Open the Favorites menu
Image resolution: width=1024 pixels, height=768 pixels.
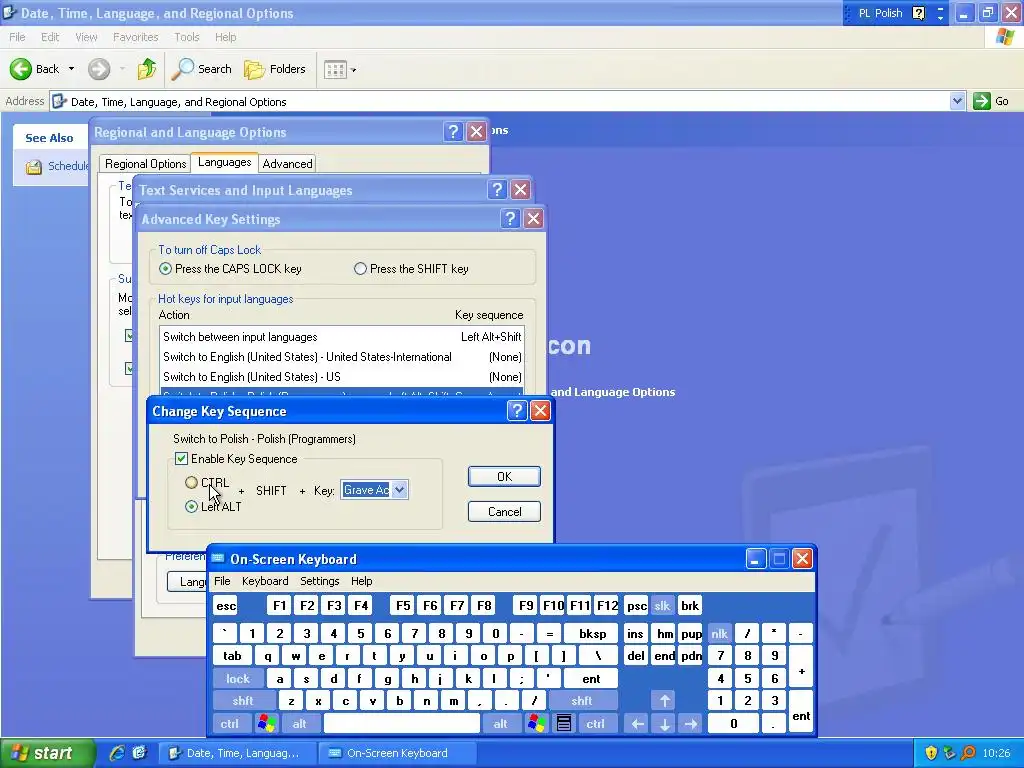coord(135,37)
